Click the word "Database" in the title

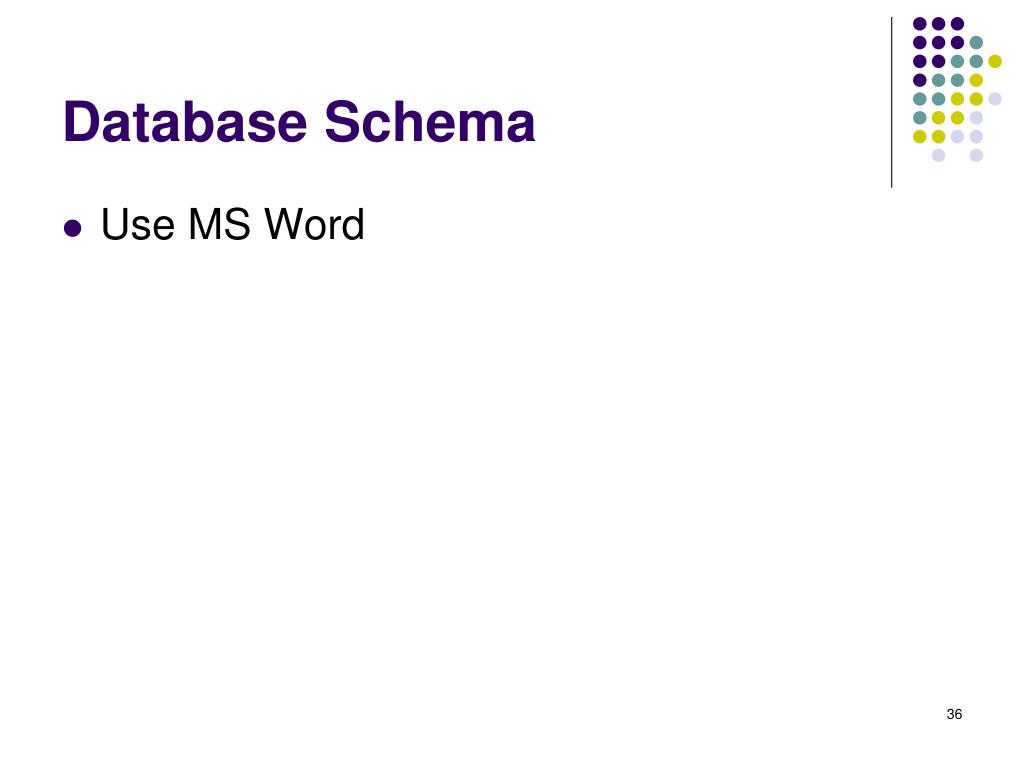(x=185, y=121)
